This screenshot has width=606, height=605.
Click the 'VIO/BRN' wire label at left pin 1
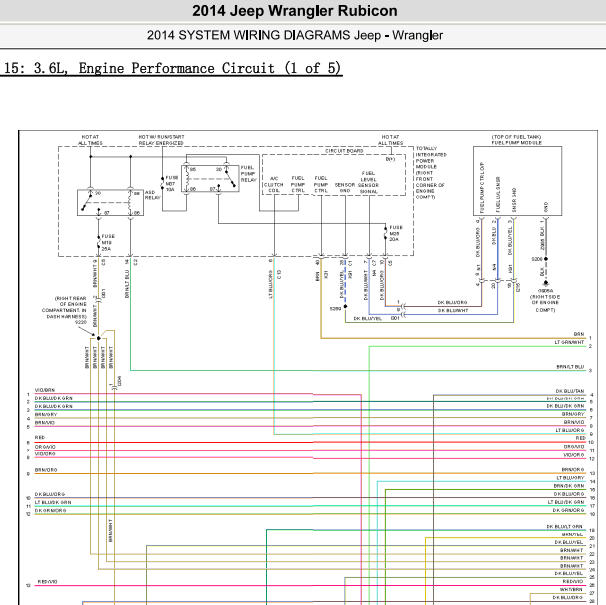tap(45, 390)
